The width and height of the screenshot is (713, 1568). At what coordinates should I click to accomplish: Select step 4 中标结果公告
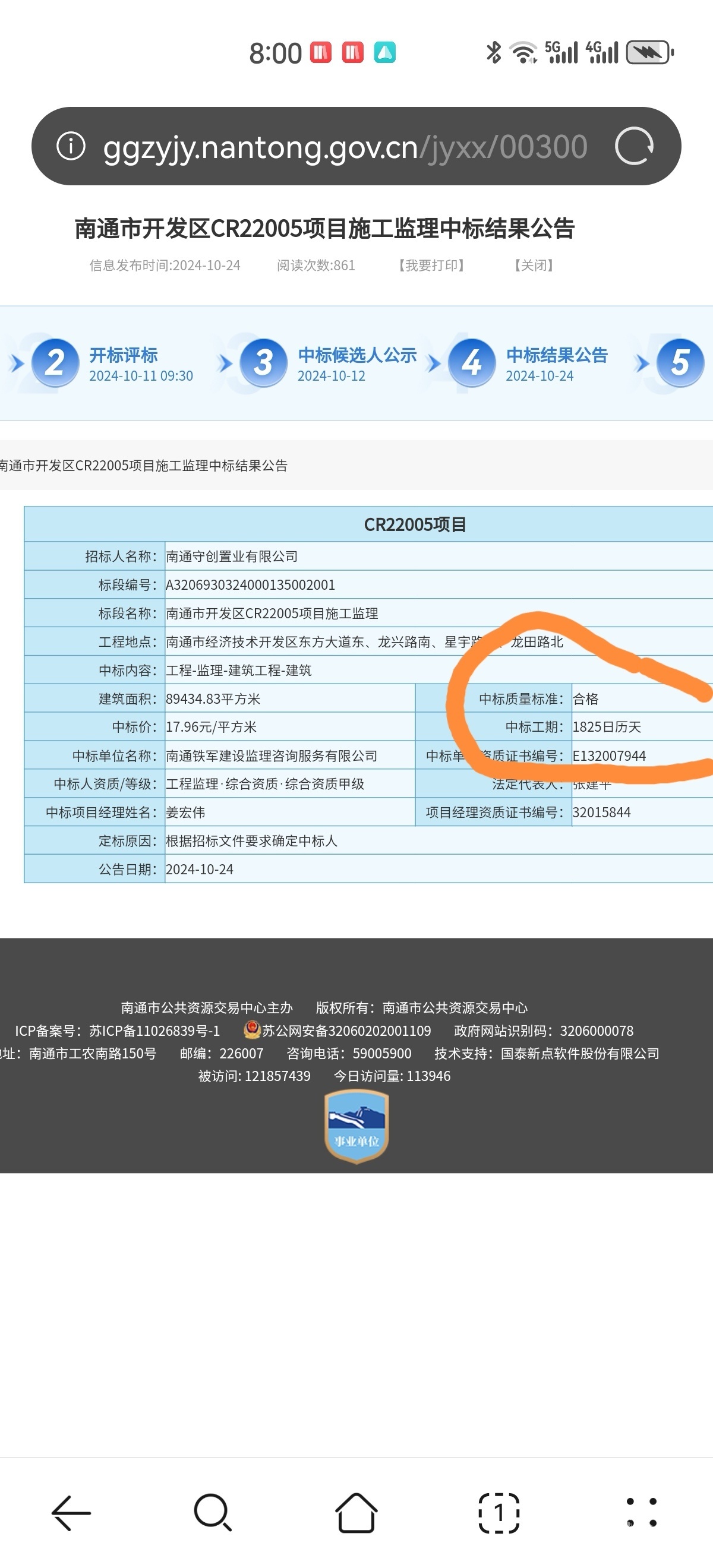[x=557, y=356]
